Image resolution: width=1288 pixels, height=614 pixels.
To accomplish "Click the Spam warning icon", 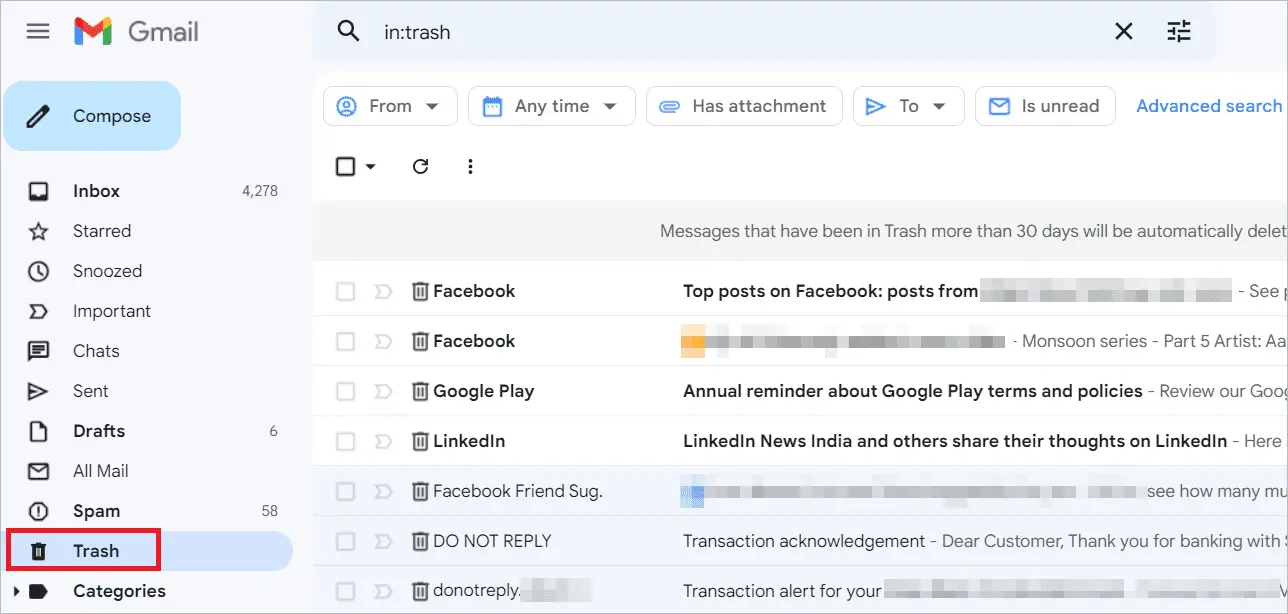I will coord(38,511).
